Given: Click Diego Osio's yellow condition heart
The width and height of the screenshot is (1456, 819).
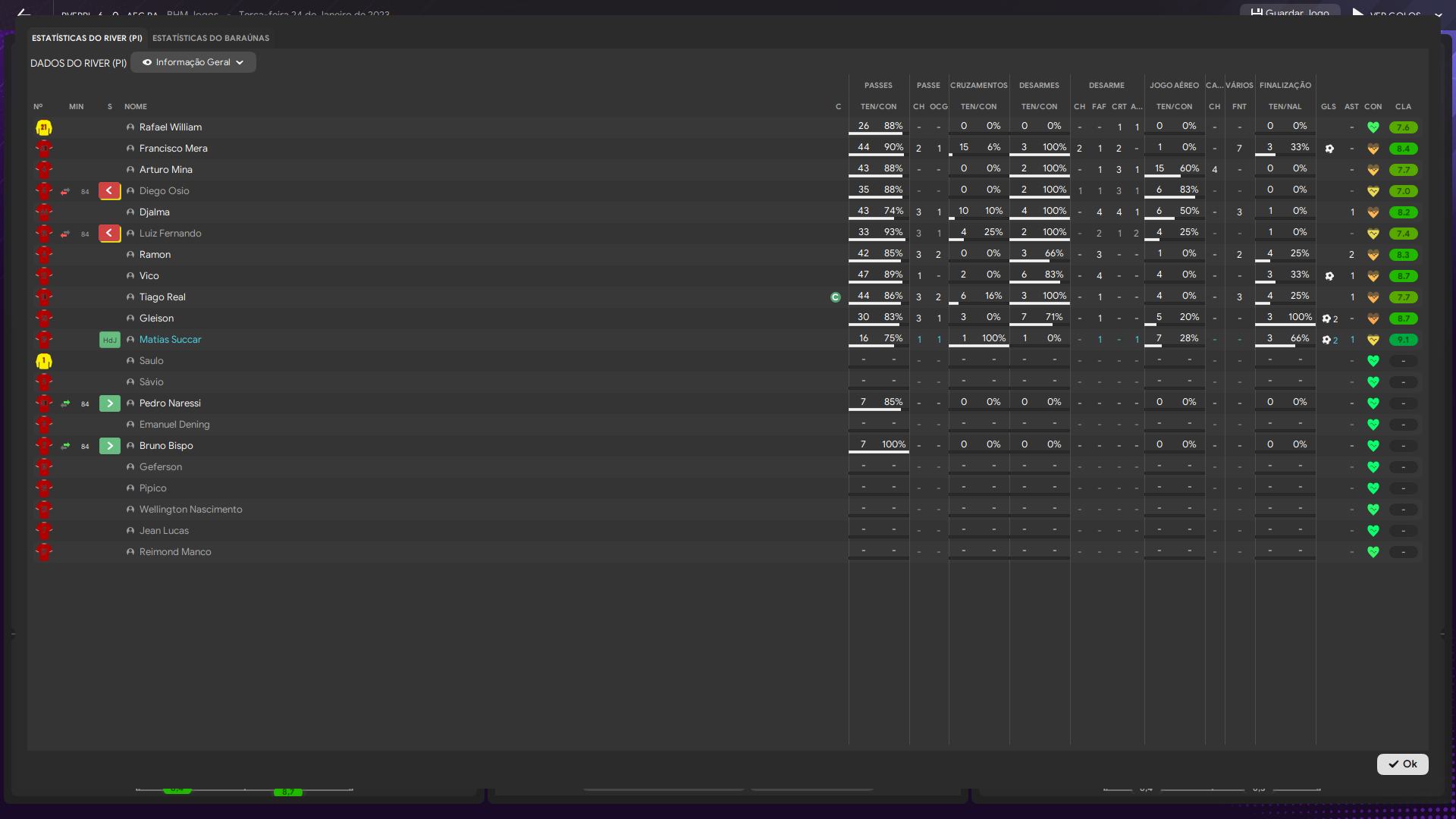Looking at the screenshot, I should (x=1373, y=191).
